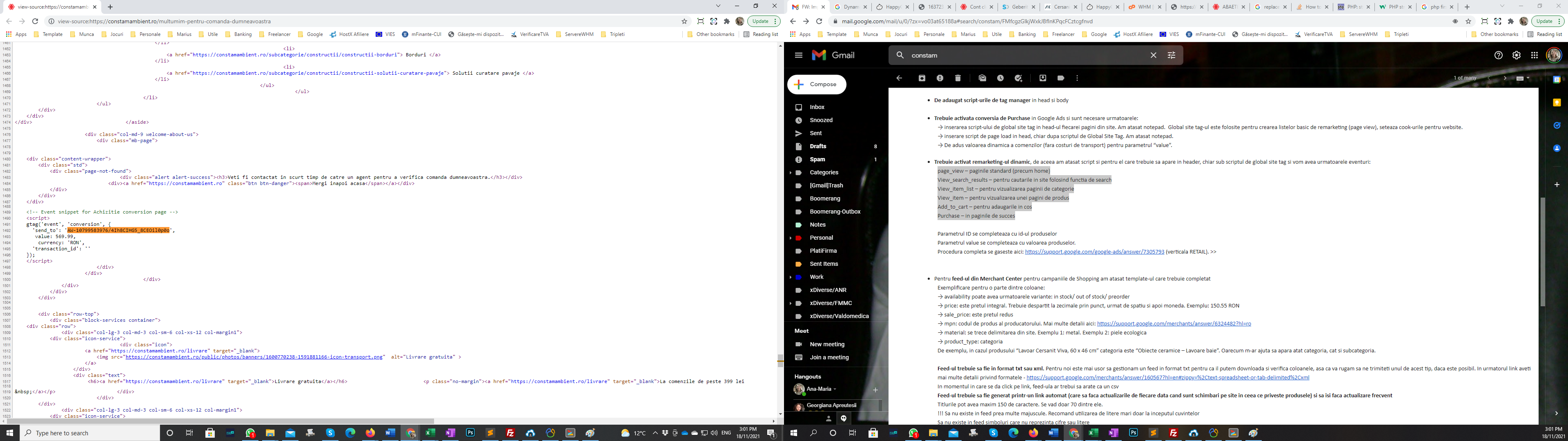Open the Labels icon in email toolbar
The height and width of the screenshot is (441, 1568).
(x=1061, y=78)
